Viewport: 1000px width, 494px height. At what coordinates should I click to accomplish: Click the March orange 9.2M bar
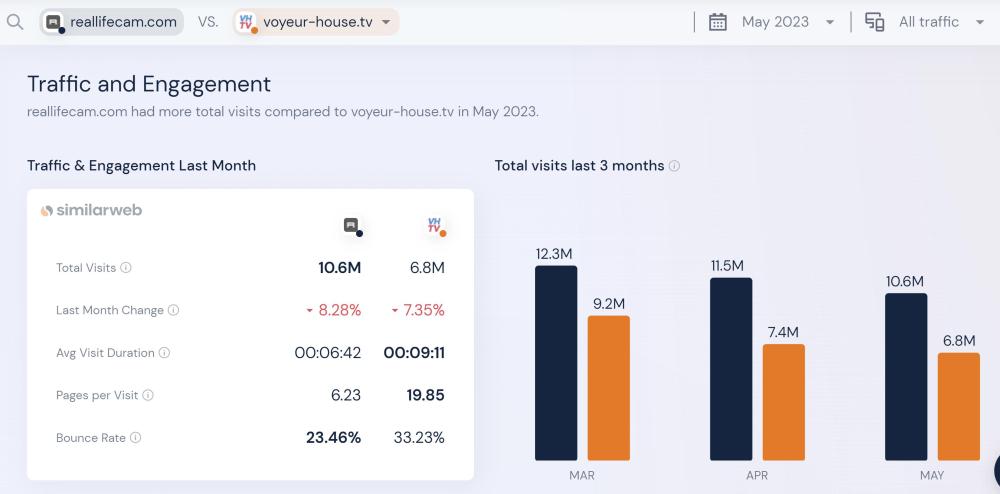[x=608, y=388]
